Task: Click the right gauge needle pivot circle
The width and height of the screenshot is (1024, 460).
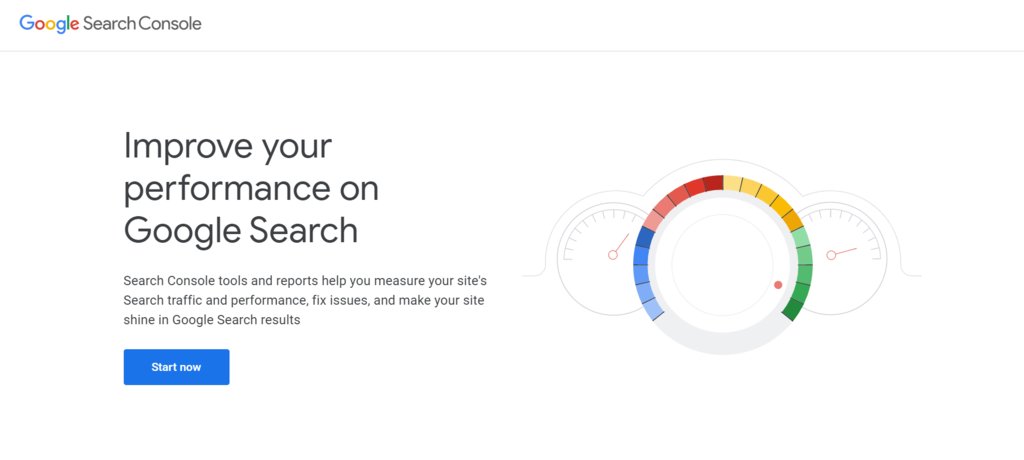Action: click(x=831, y=255)
